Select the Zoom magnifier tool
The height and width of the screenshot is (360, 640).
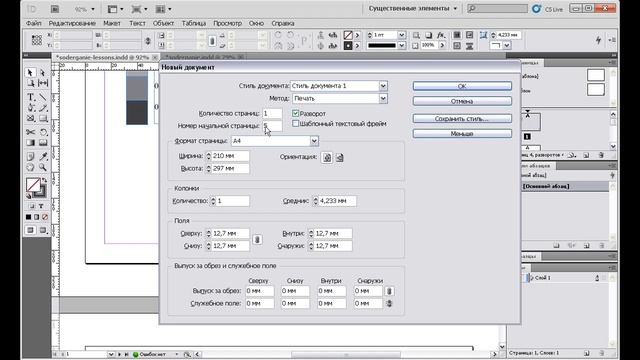pyautogui.click(x=43, y=167)
